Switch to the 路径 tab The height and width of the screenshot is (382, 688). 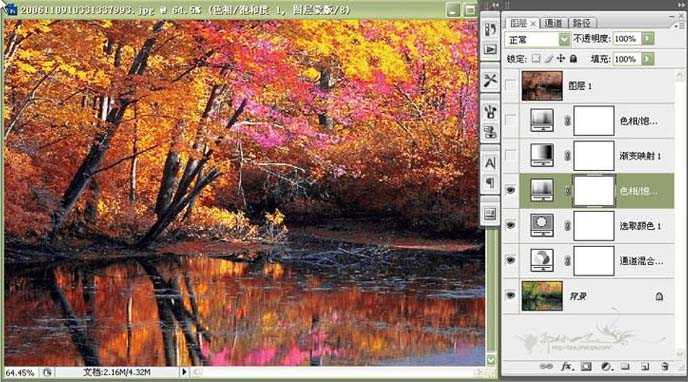[581, 23]
